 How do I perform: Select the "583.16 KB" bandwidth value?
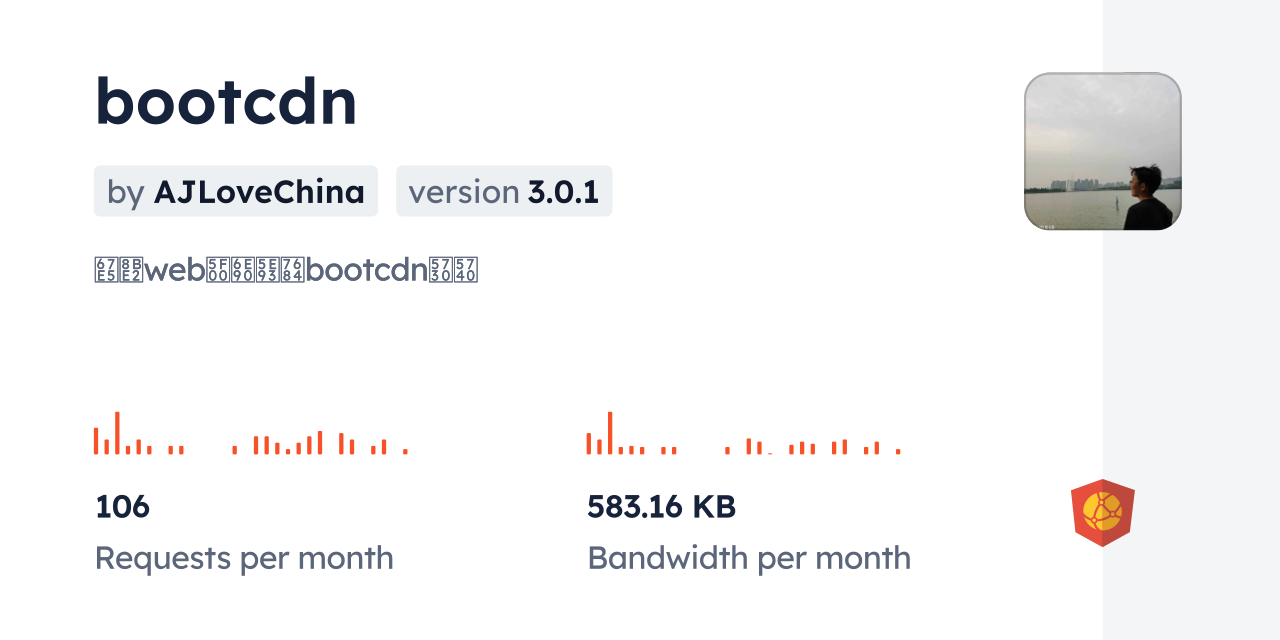[x=661, y=507]
